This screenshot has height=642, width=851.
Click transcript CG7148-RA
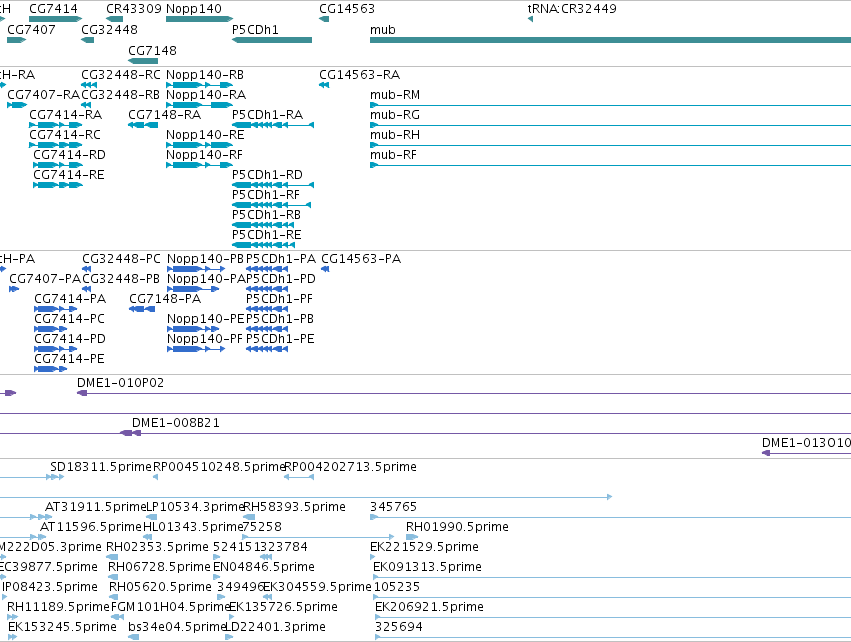coord(143,125)
